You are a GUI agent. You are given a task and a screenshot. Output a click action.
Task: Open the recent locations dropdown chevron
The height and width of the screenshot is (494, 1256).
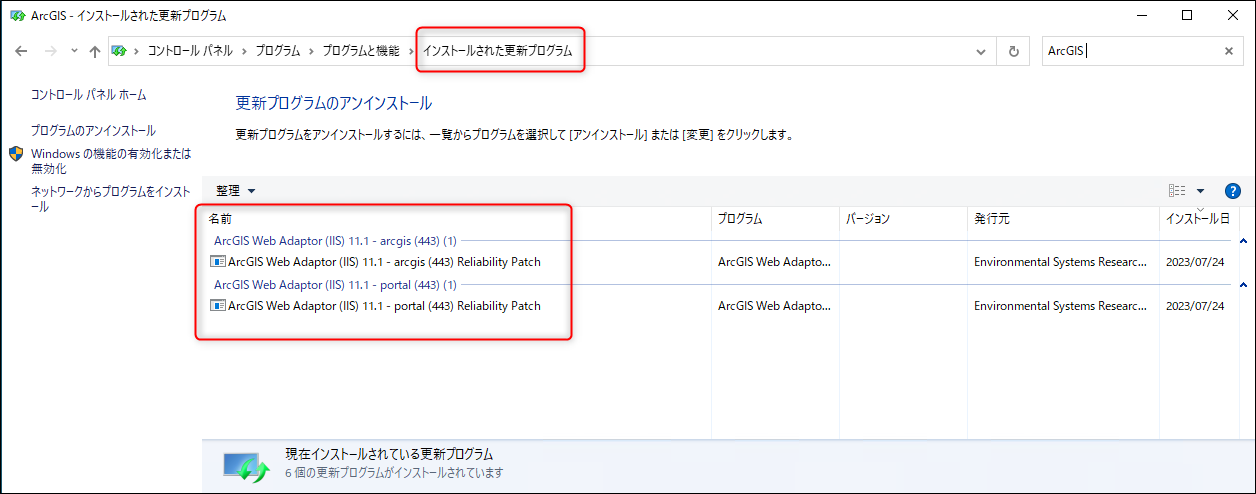[74, 51]
